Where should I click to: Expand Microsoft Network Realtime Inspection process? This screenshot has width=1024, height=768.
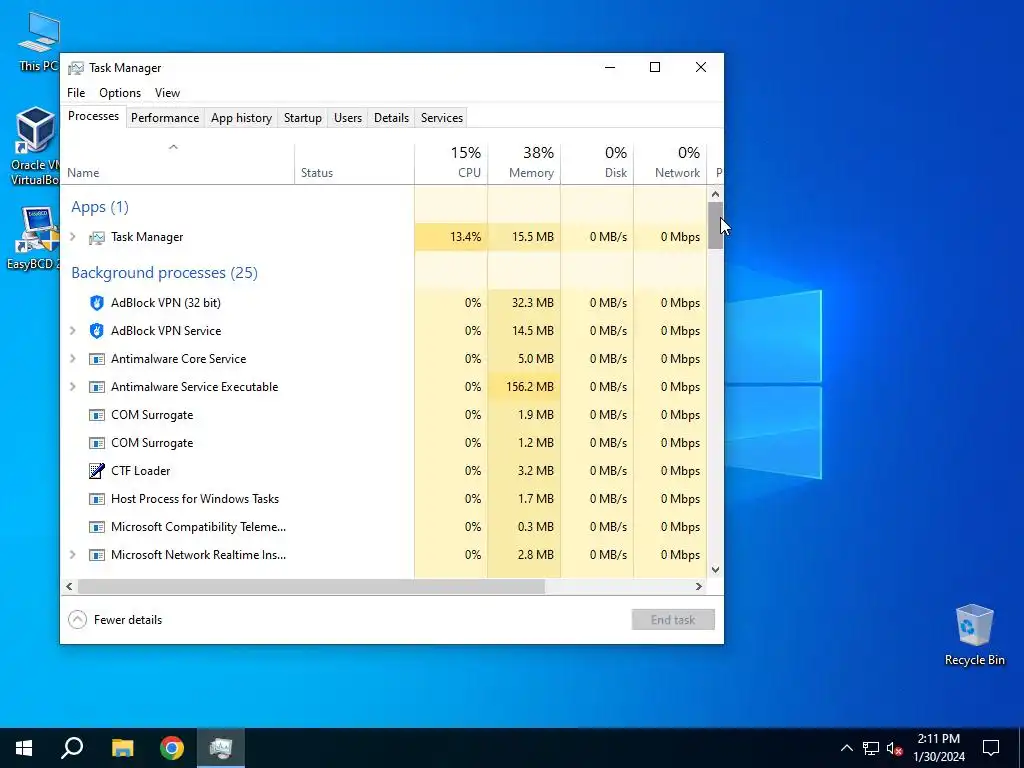pyautogui.click(x=73, y=555)
